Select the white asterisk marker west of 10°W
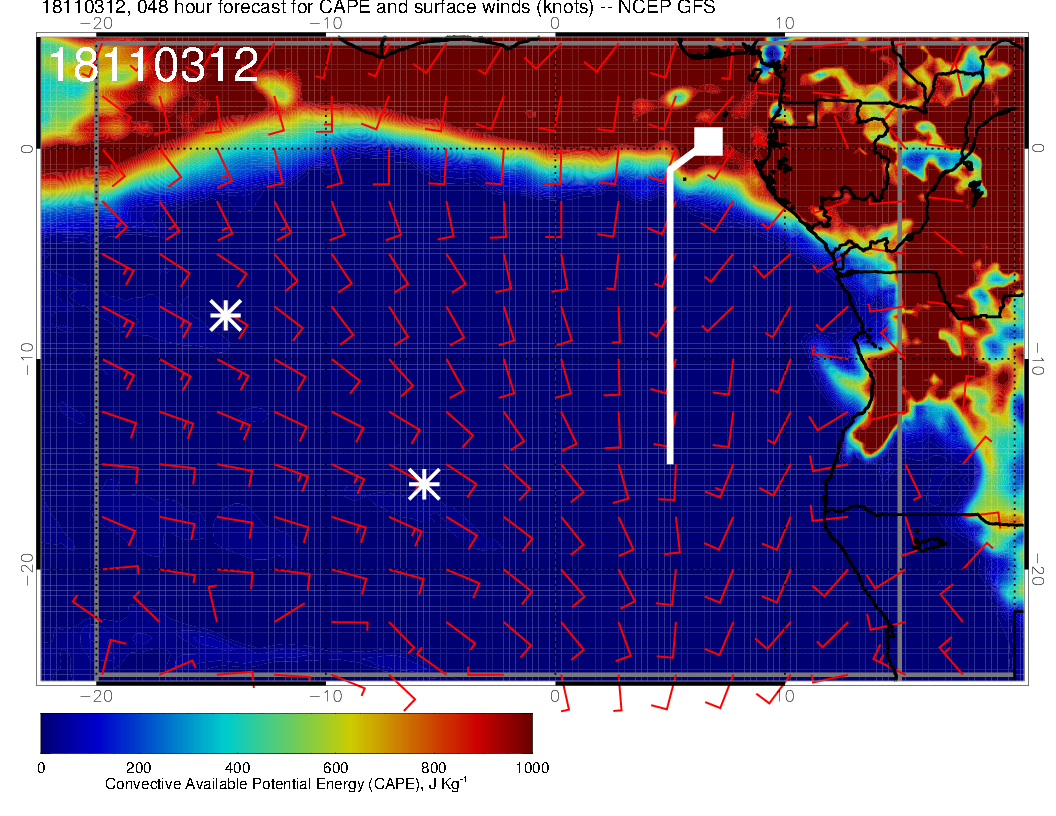The height and width of the screenshot is (816, 1056). coord(225,315)
